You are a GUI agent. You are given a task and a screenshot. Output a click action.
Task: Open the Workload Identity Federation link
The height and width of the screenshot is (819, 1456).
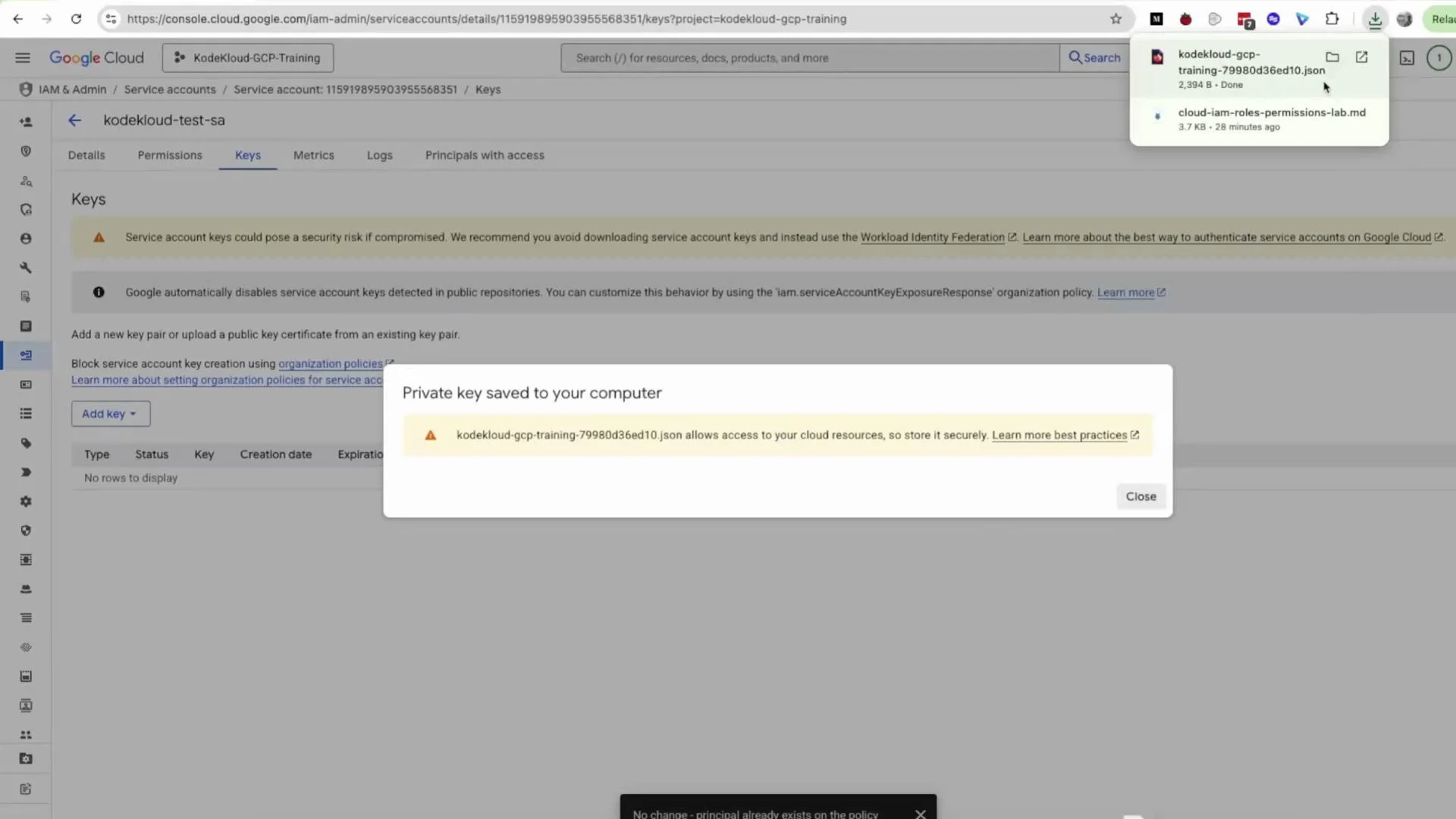coord(938,237)
